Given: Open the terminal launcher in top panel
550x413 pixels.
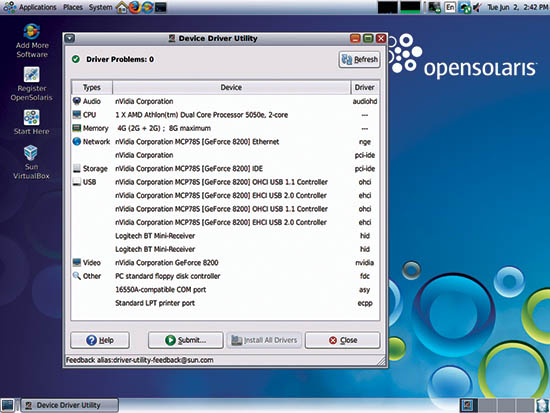Looking at the screenshot, I should pyautogui.click(x=161, y=7).
